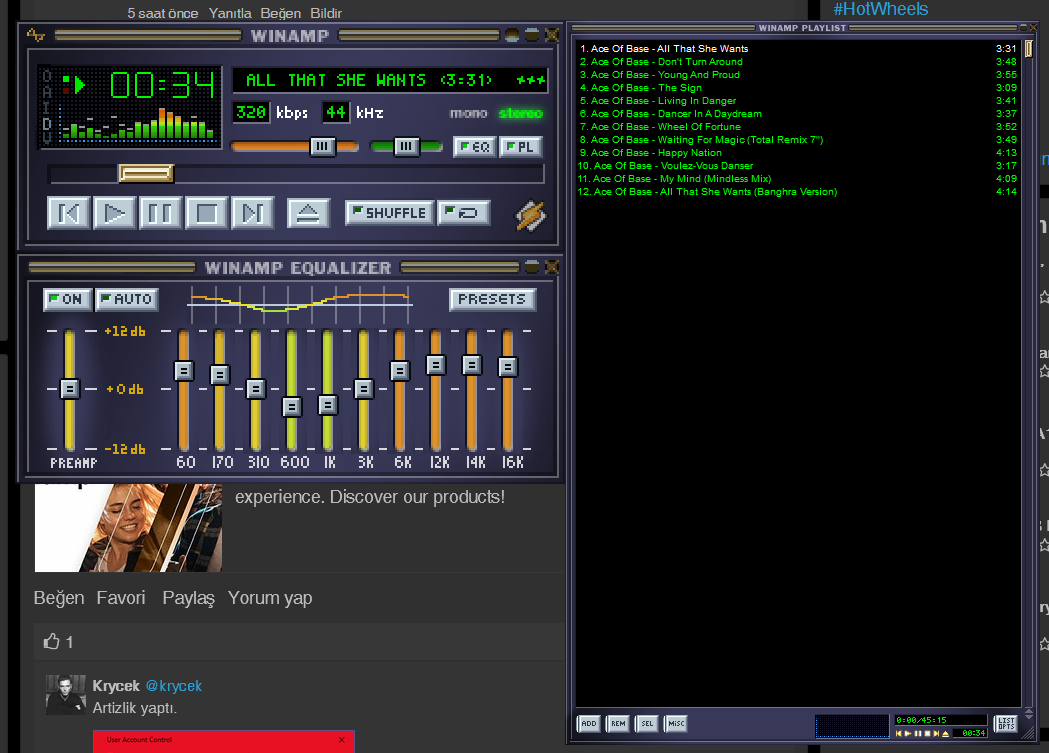Click the 1K band slider handle

coord(328,405)
